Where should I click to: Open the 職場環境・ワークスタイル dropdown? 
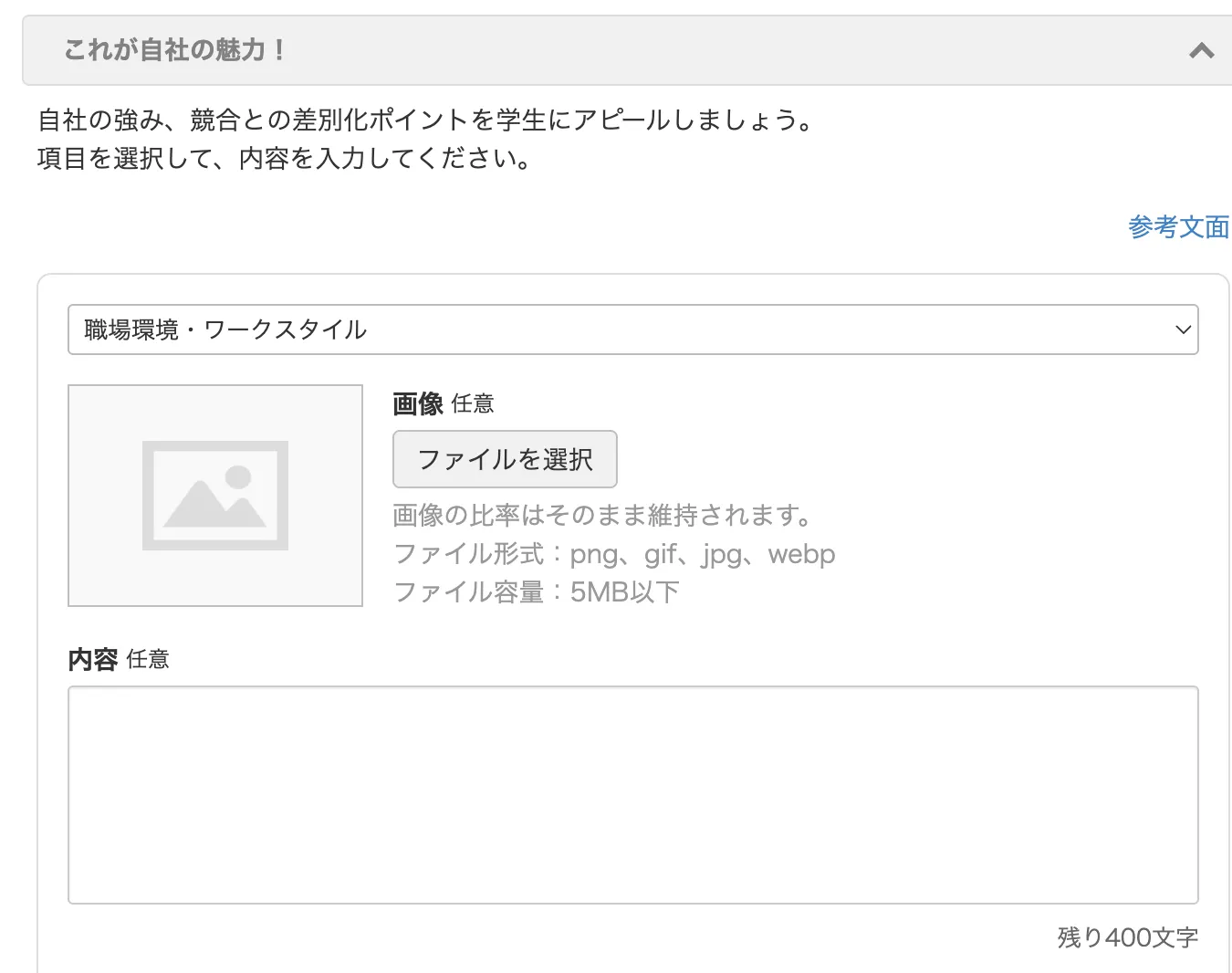[632, 330]
